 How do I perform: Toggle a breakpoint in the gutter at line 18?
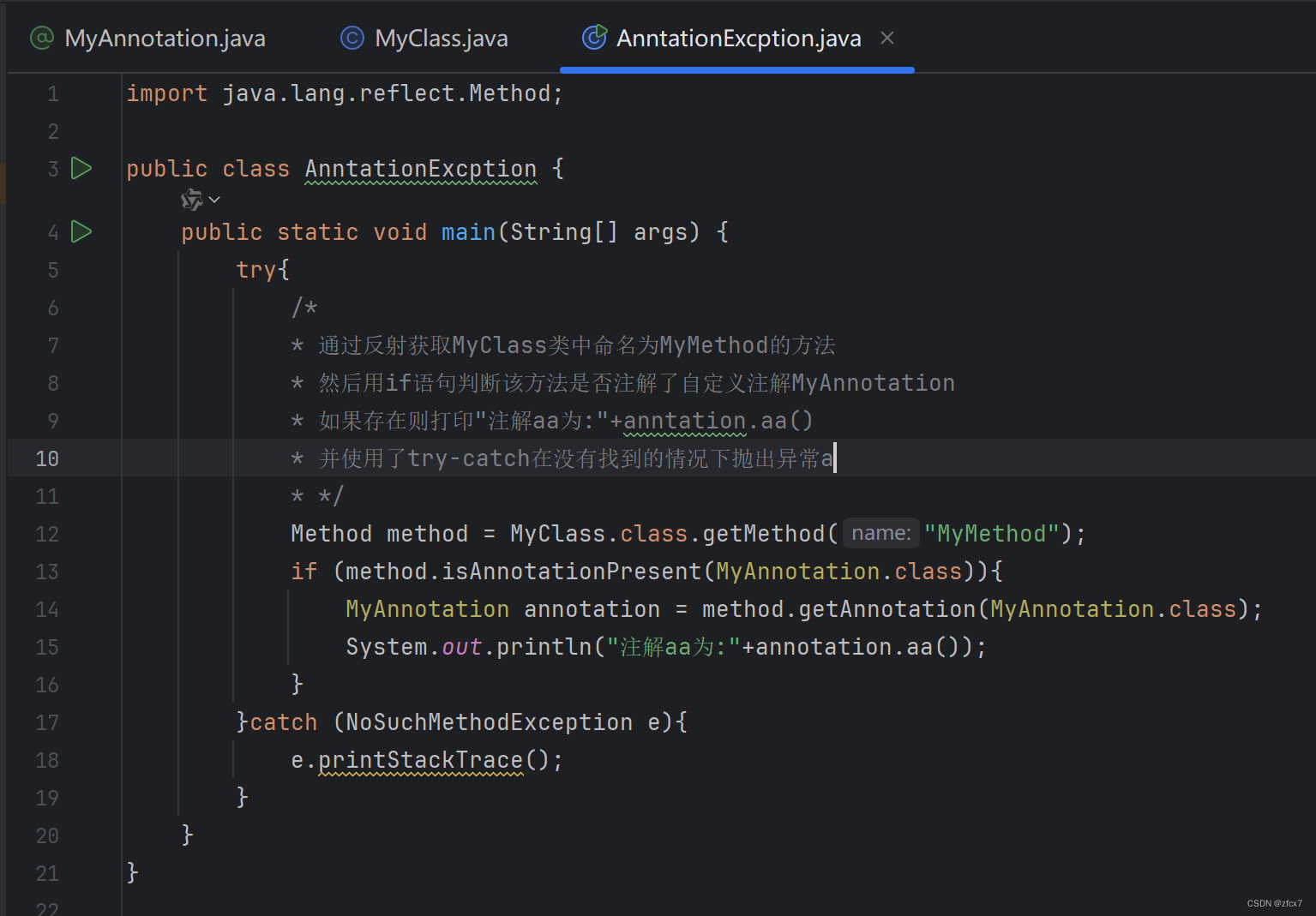(x=99, y=759)
